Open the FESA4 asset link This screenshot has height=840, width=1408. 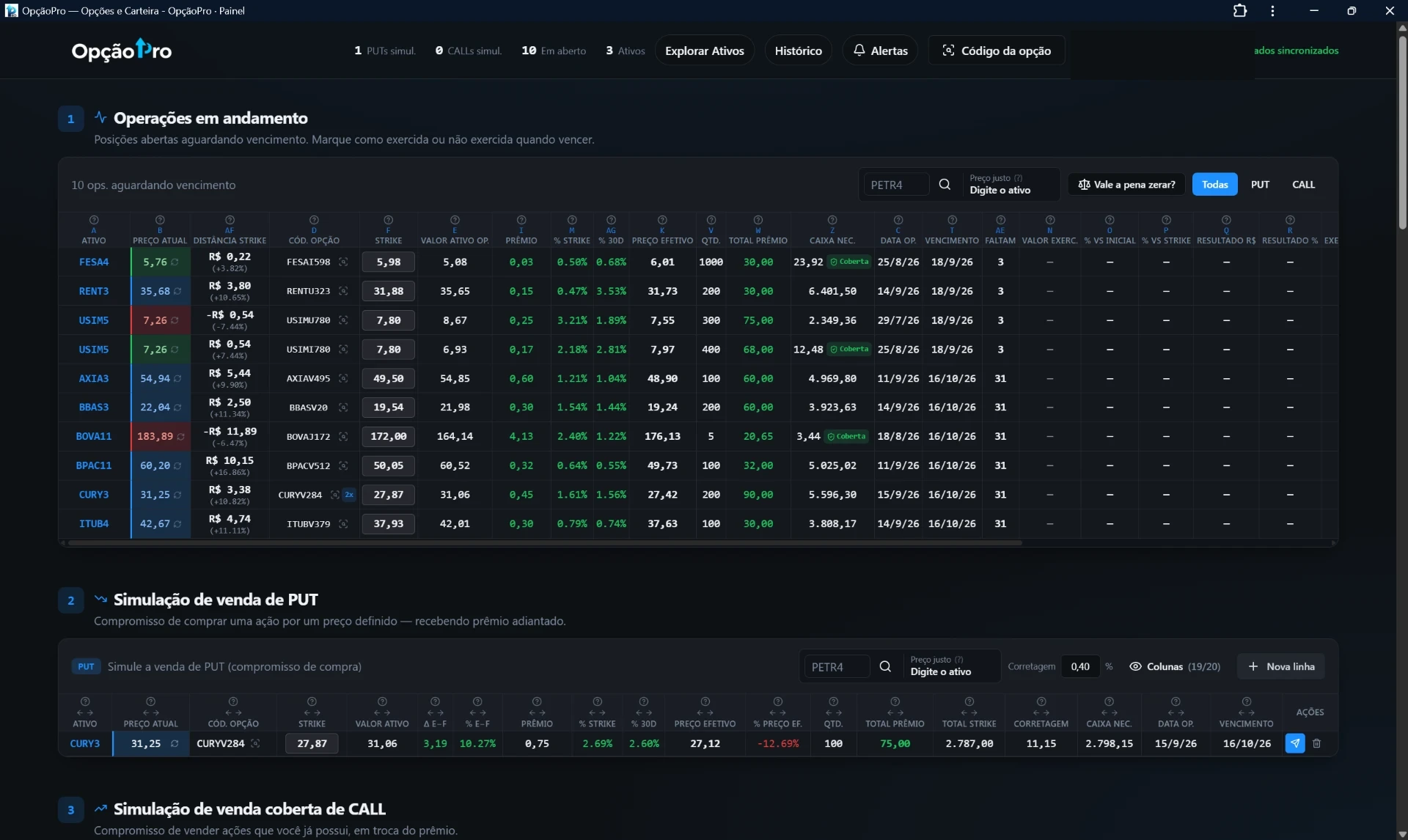94,262
